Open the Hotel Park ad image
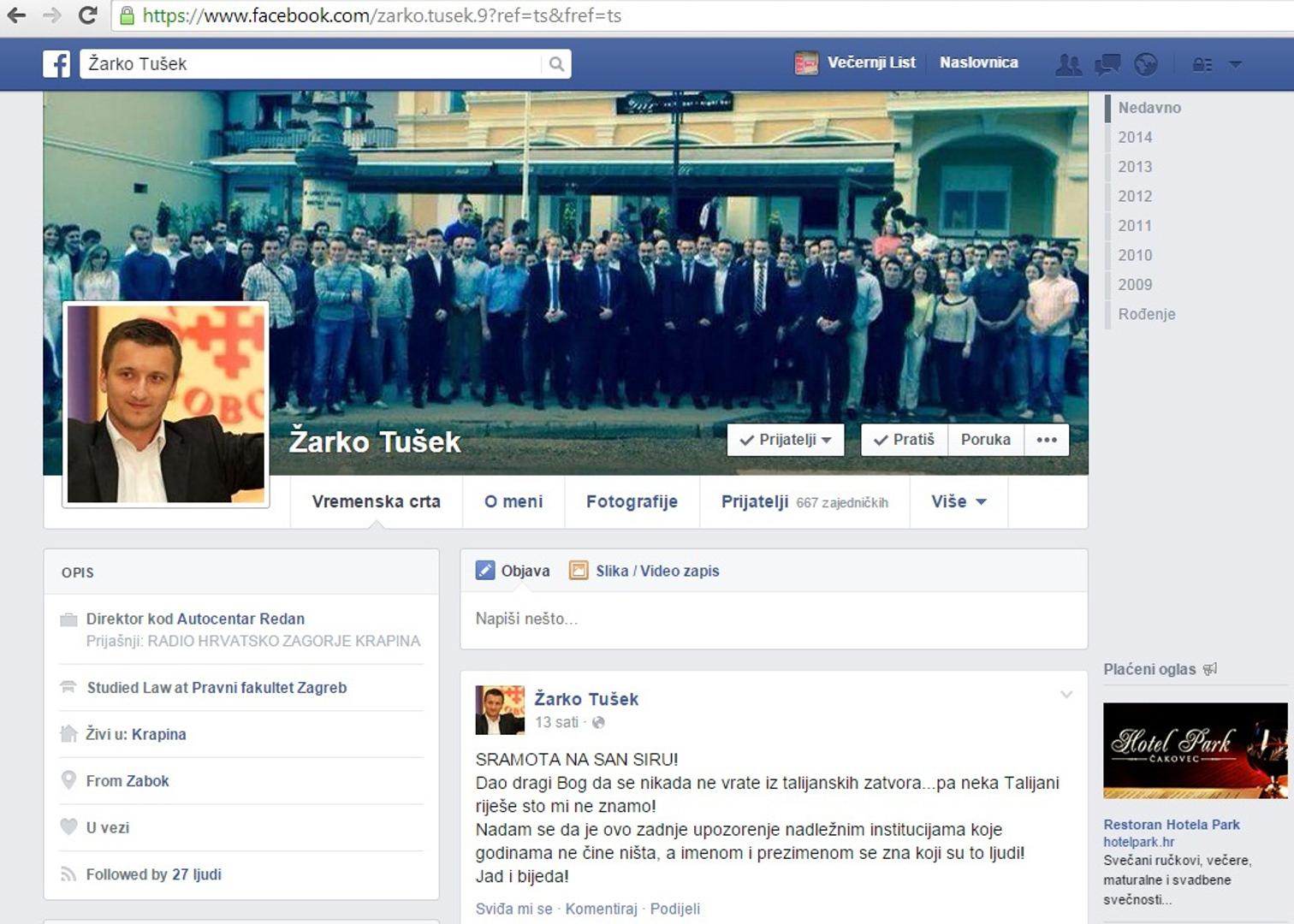The height and width of the screenshot is (924, 1294). 1195,750
